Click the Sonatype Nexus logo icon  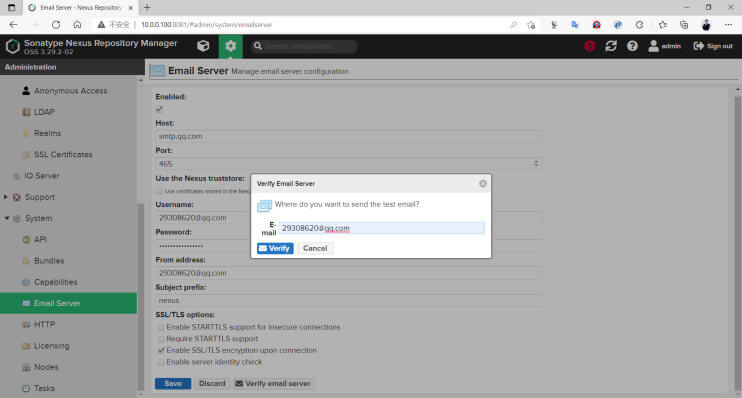click(13, 46)
